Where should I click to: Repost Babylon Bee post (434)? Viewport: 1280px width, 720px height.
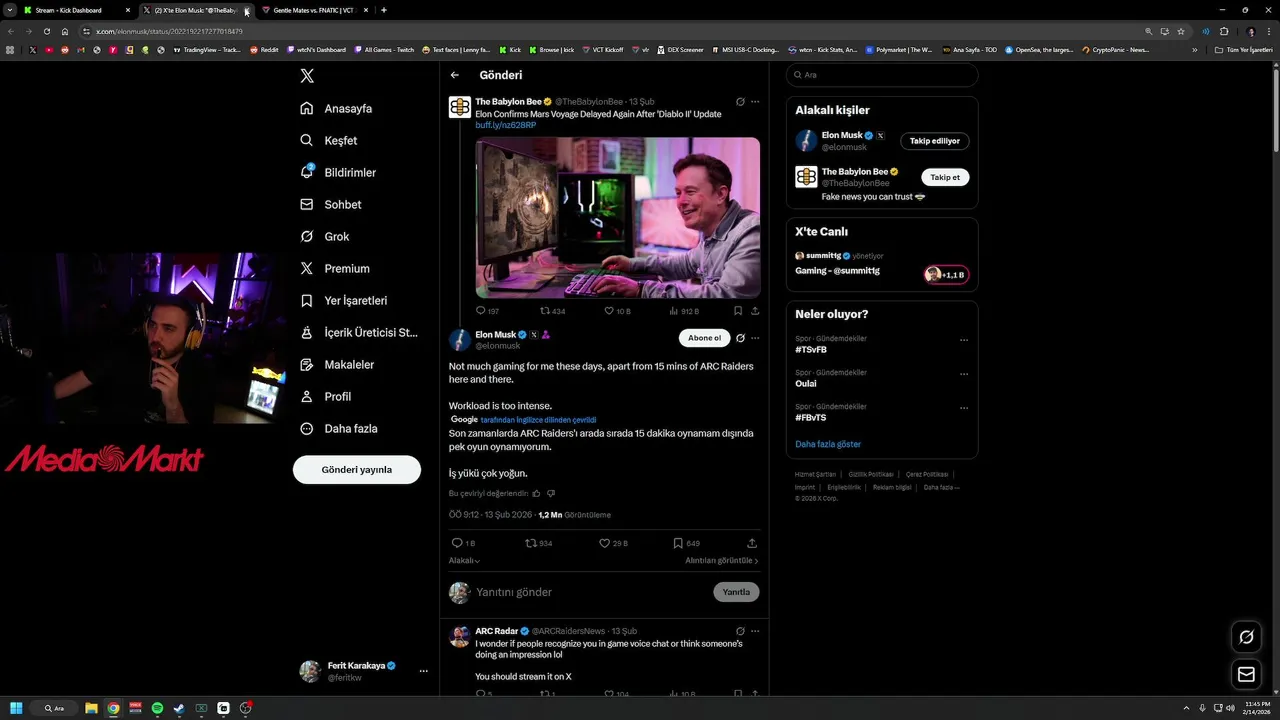[x=552, y=311]
